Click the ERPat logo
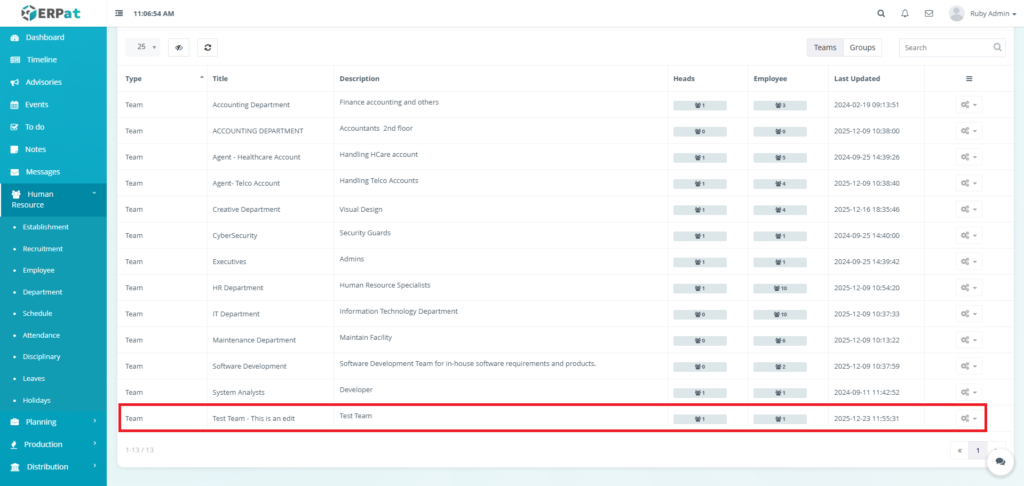The image size is (1024, 486). (51, 13)
